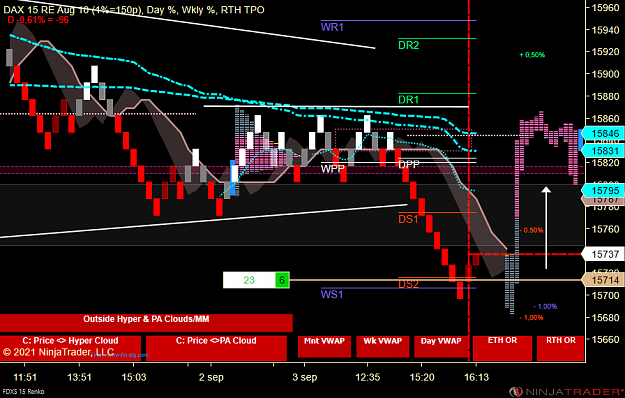625x398 pixels.
Task: Click the NinjaTrader logo at bottom right
Action: [566, 392]
